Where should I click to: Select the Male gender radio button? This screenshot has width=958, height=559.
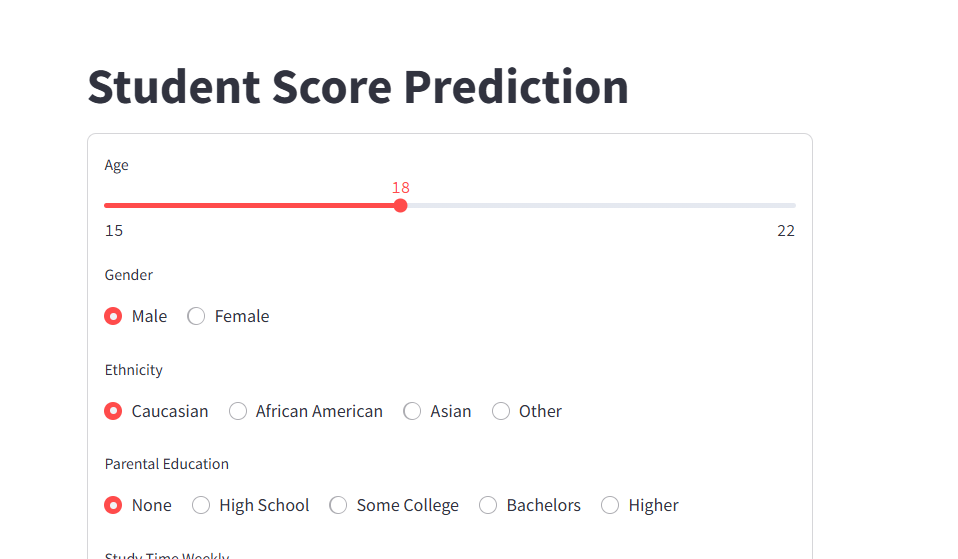114,316
